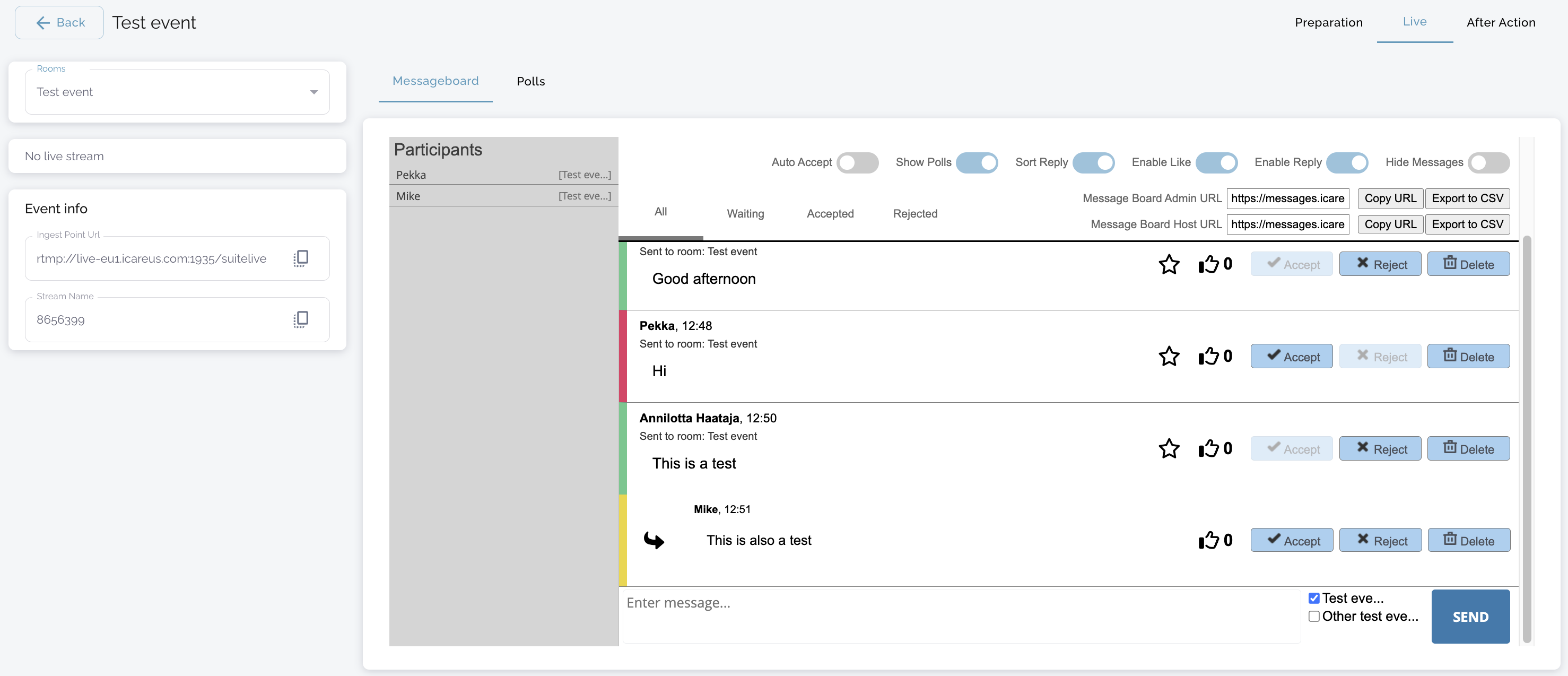Enable the Auto Accept toggle

tap(857, 162)
